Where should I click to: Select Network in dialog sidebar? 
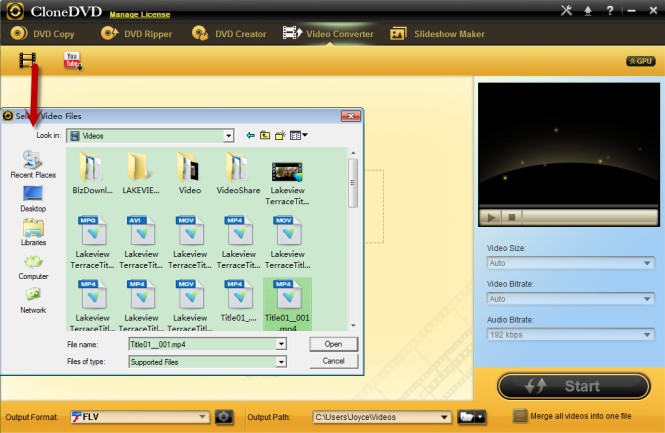point(33,301)
